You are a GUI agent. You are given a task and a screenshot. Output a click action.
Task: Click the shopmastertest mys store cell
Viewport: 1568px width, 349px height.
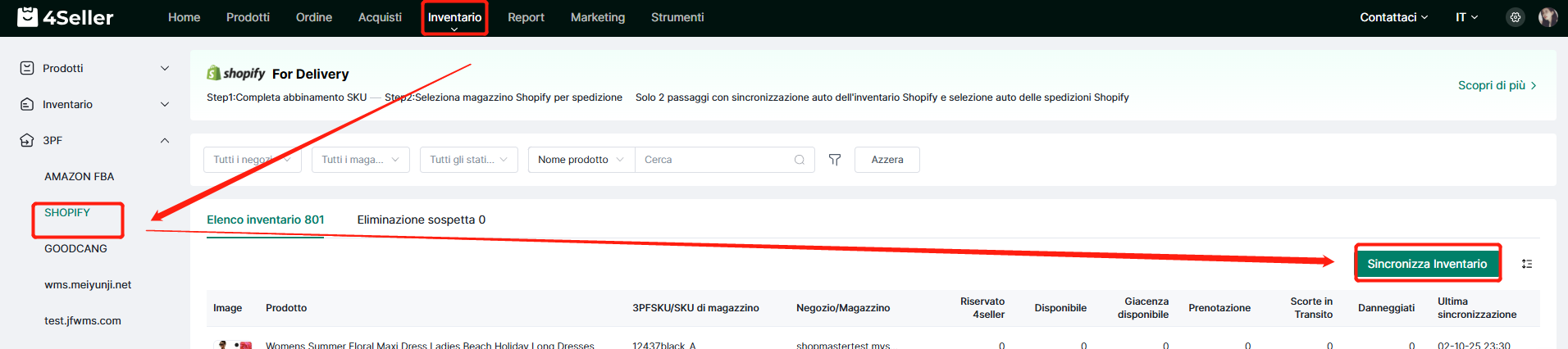click(x=843, y=345)
